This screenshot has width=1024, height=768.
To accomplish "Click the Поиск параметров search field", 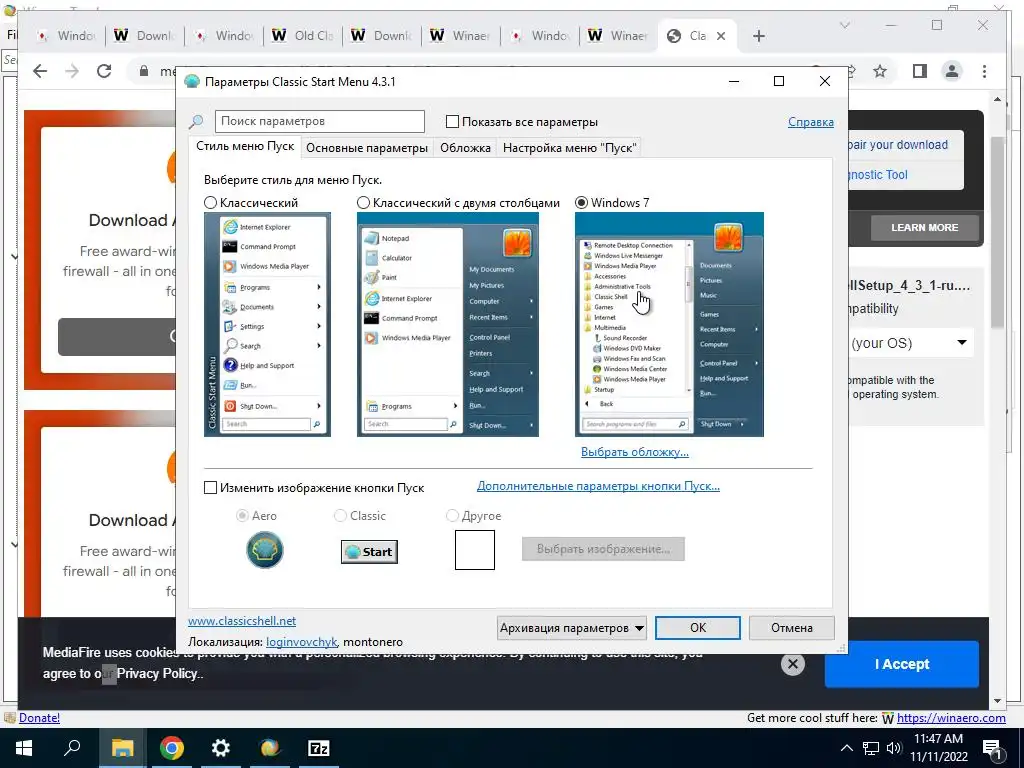I will [320, 121].
